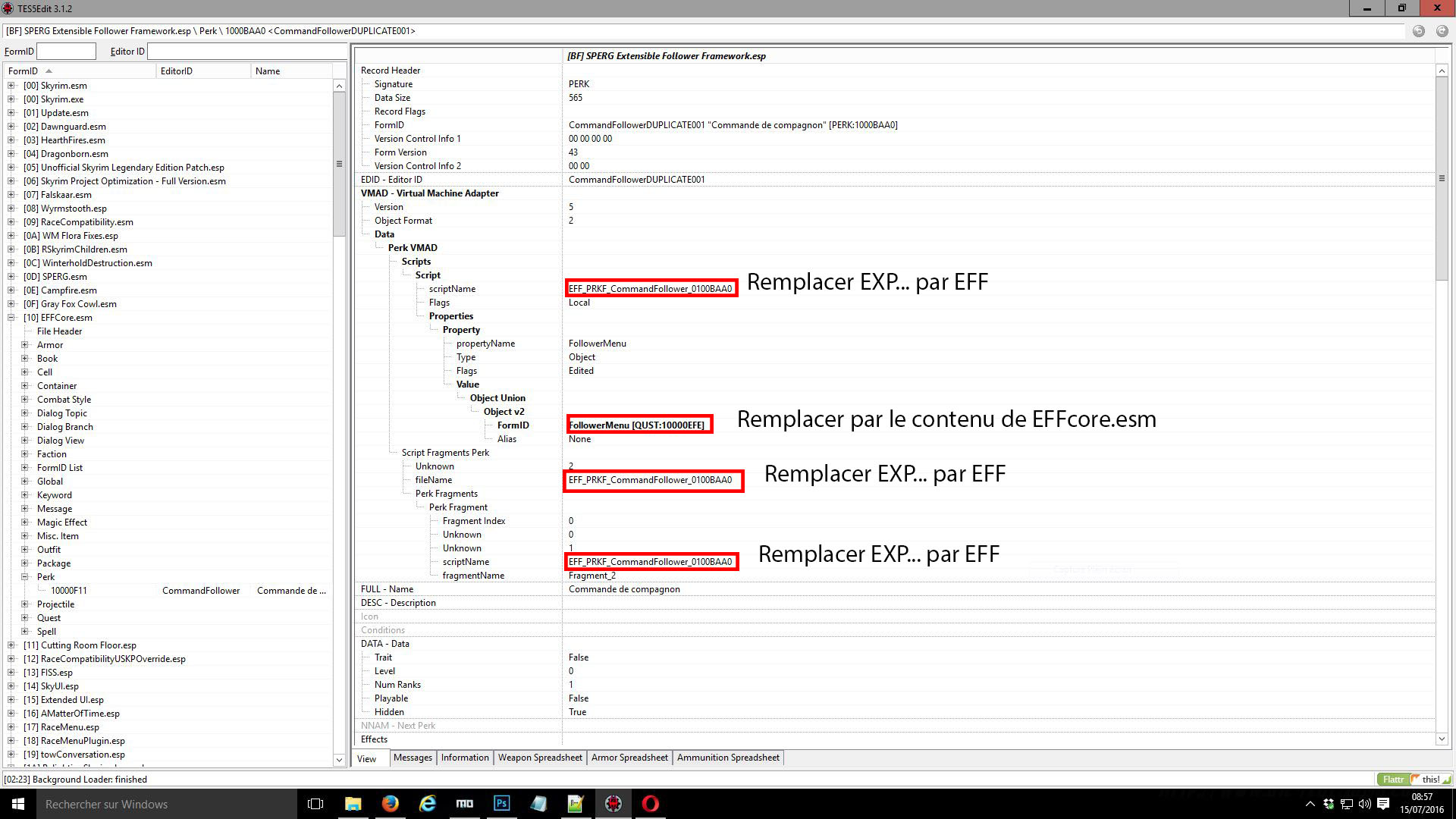This screenshot has height=819, width=1456.
Task: Click the navigate forward arrow icon
Action: click(1442, 31)
